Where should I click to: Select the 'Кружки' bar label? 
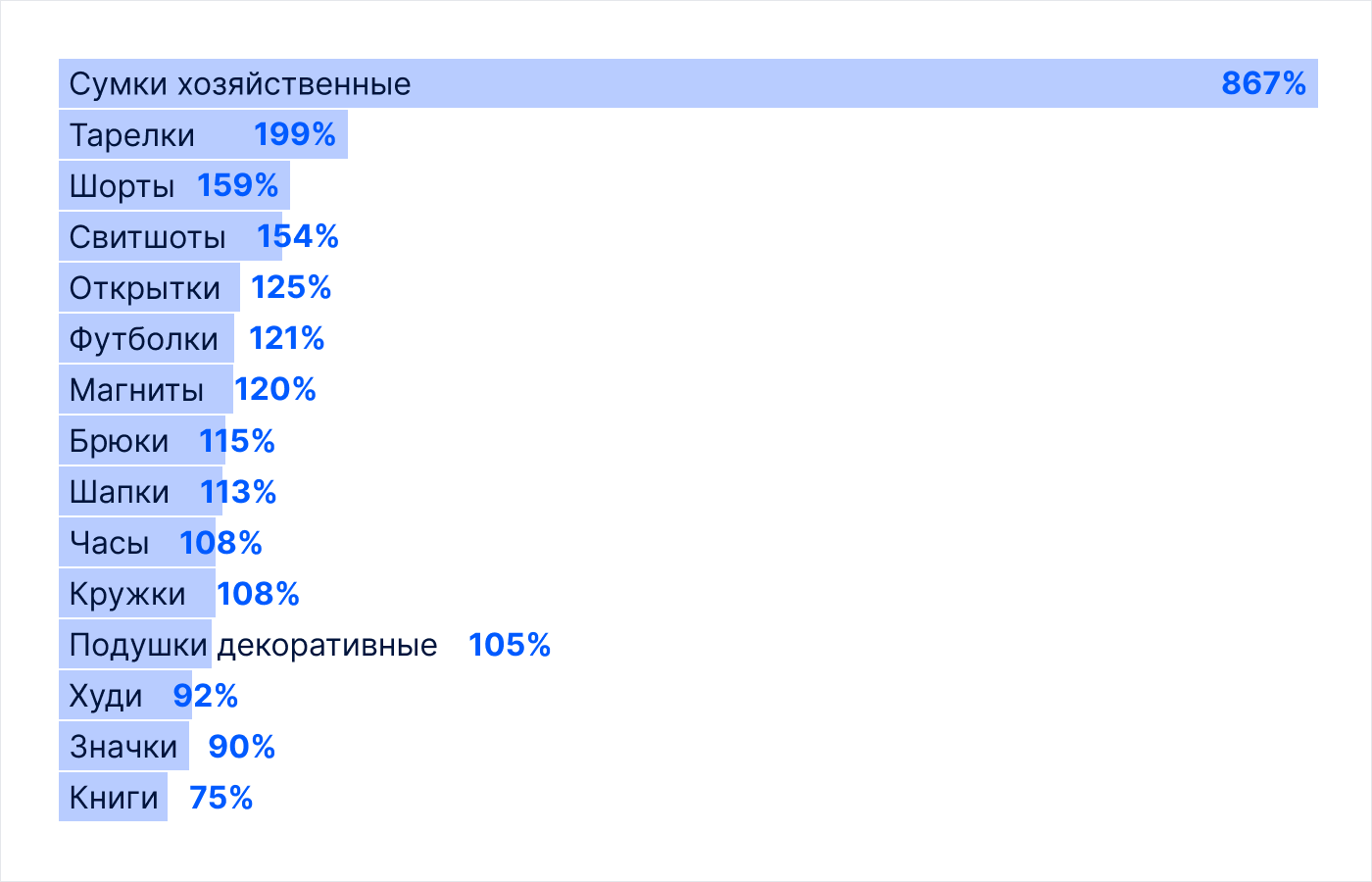pos(127,594)
